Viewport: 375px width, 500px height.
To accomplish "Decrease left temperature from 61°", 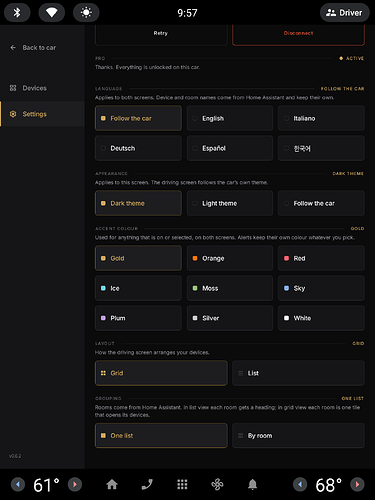I will [x=18, y=484].
